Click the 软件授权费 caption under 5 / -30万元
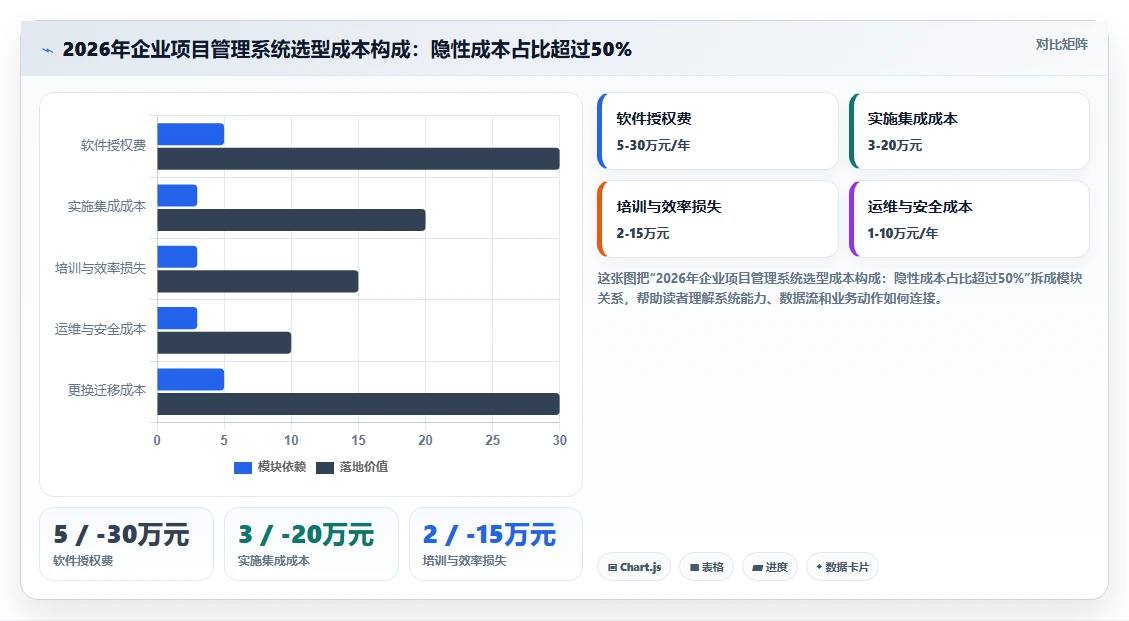 [x=83, y=560]
